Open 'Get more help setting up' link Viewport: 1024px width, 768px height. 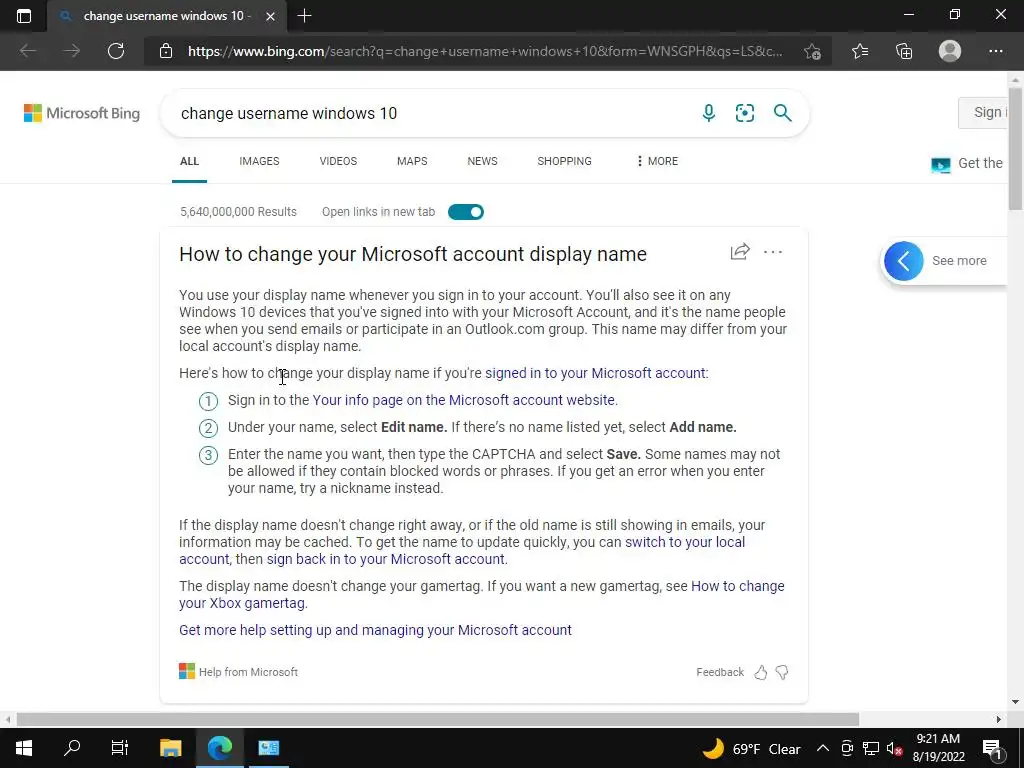[376, 630]
